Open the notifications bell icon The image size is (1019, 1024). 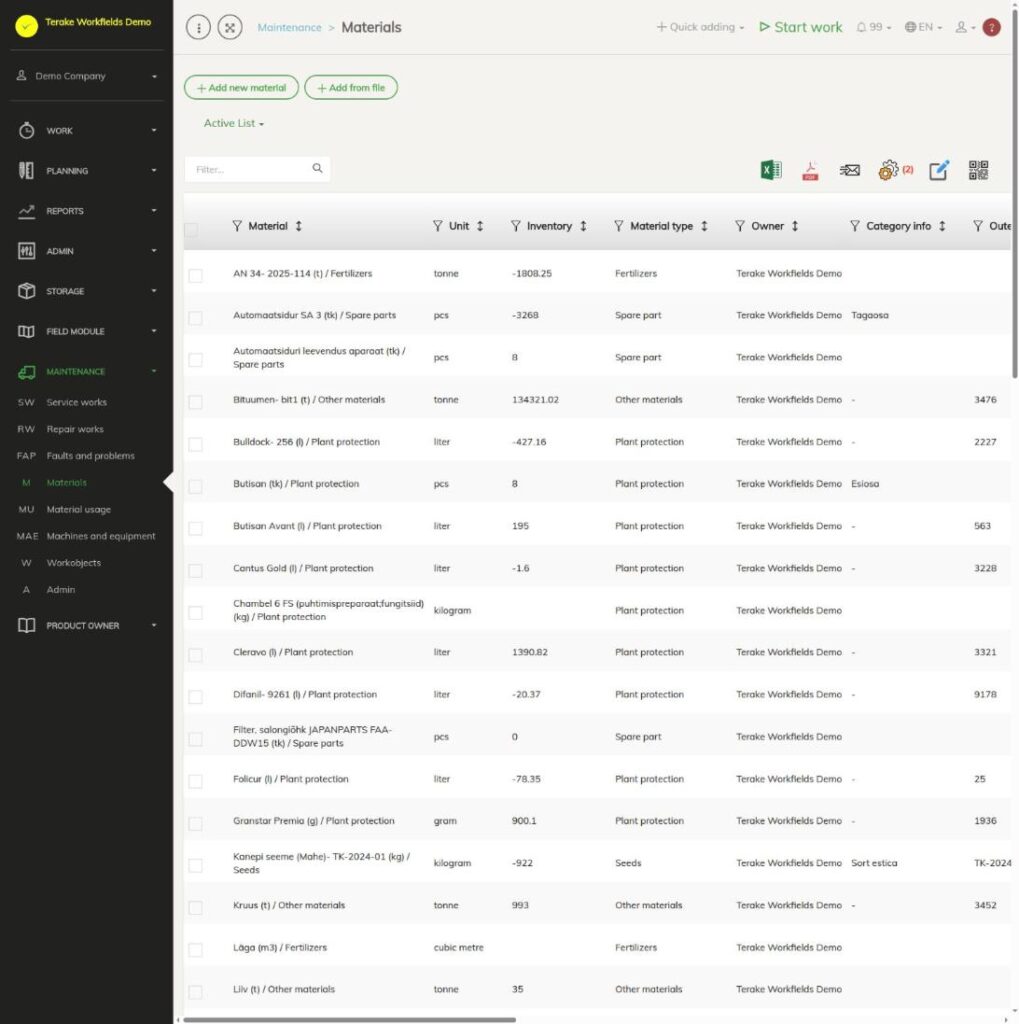tap(861, 27)
